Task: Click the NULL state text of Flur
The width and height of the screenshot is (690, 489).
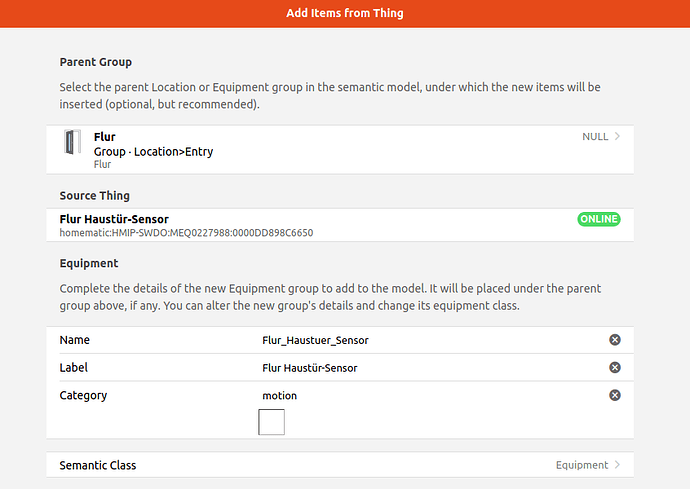Action: (x=595, y=137)
